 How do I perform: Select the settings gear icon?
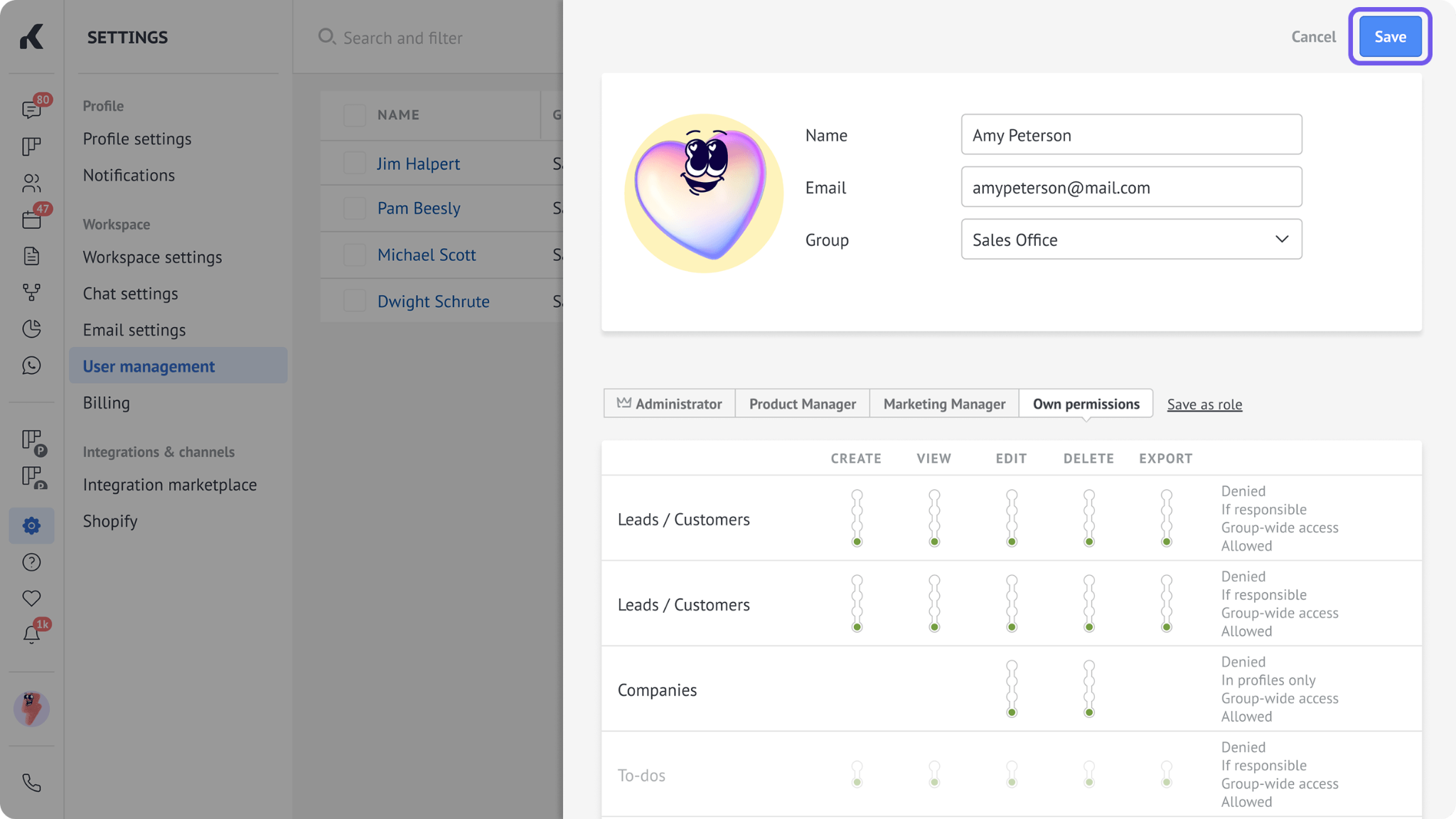(x=31, y=525)
